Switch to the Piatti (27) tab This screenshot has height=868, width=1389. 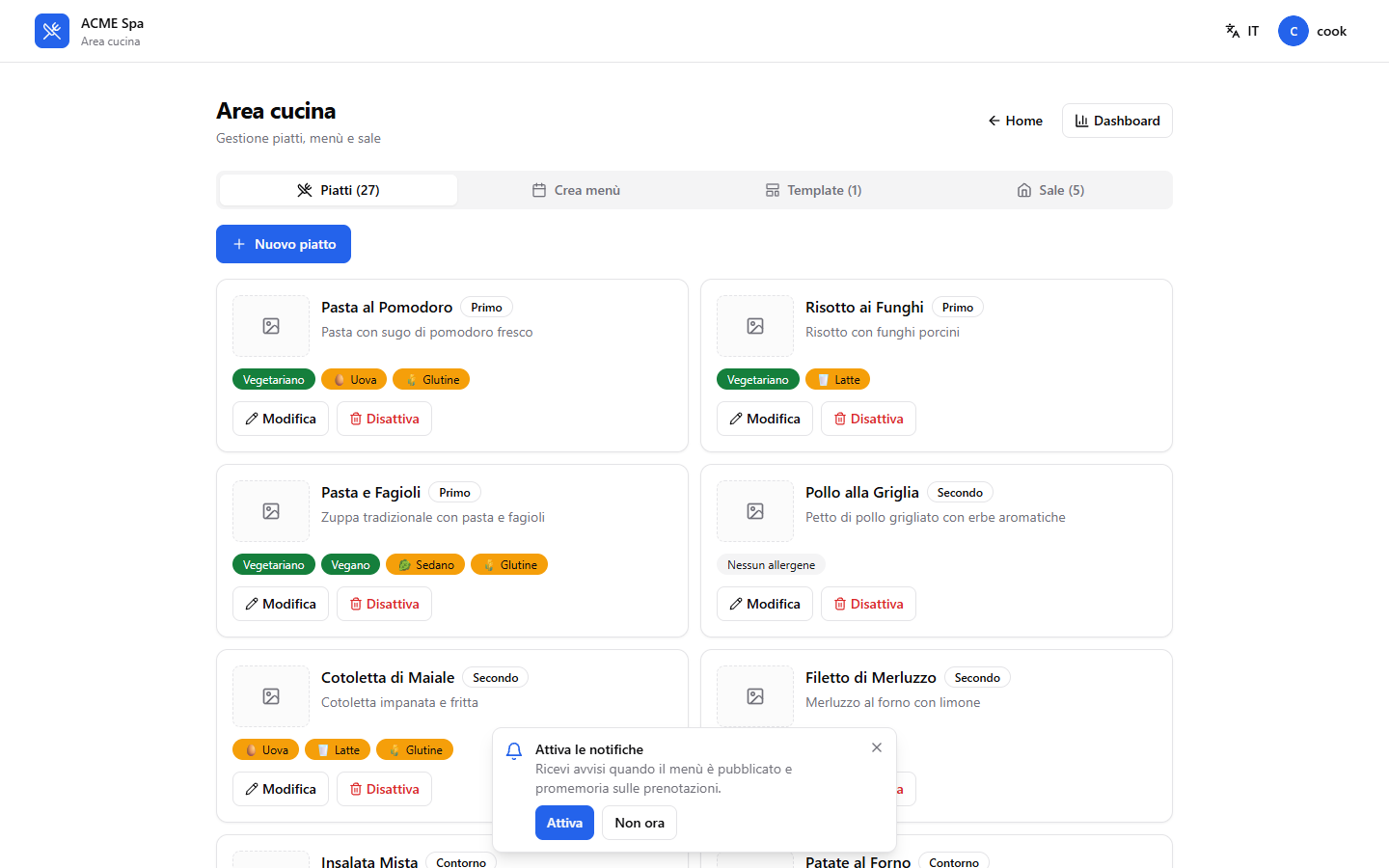(339, 190)
